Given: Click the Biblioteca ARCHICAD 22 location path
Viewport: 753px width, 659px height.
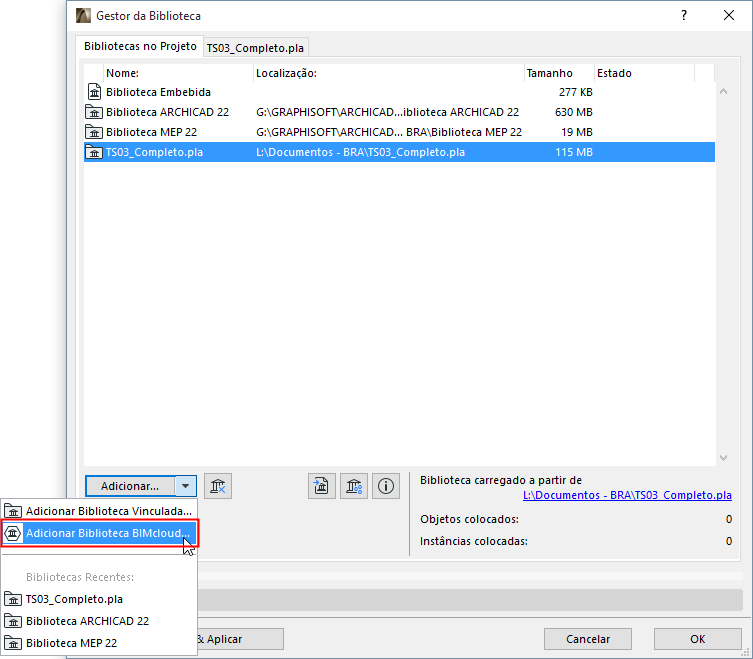Looking at the screenshot, I should click(x=388, y=112).
